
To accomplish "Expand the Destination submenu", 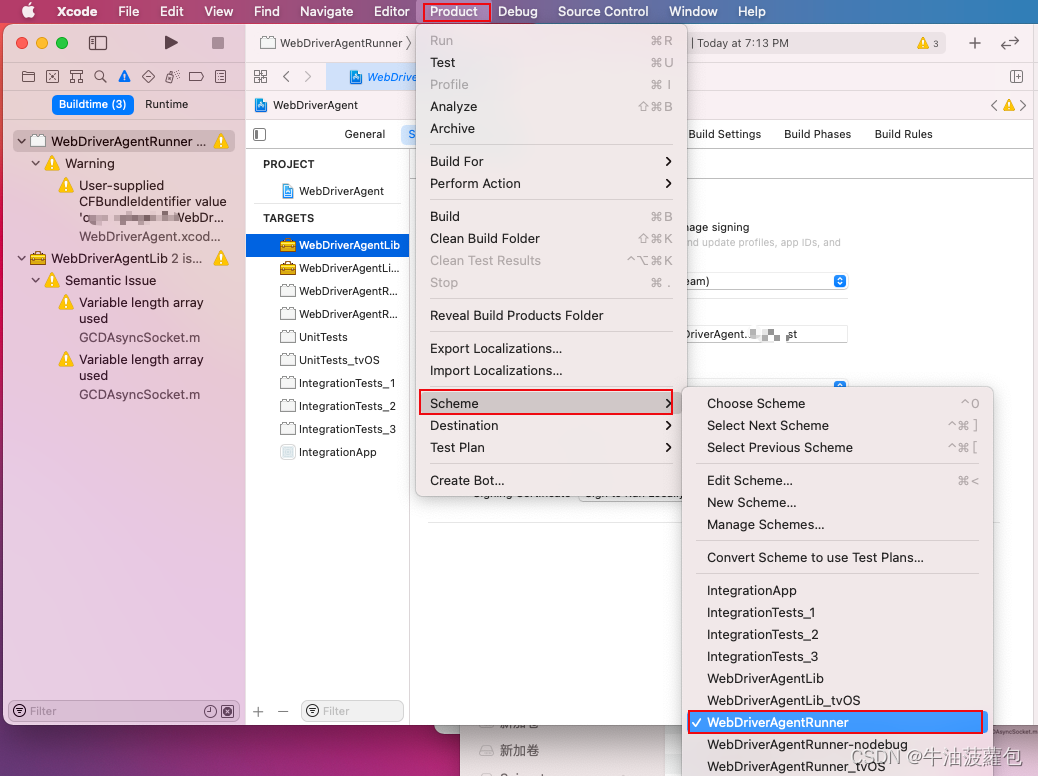I will pos(551,426).
